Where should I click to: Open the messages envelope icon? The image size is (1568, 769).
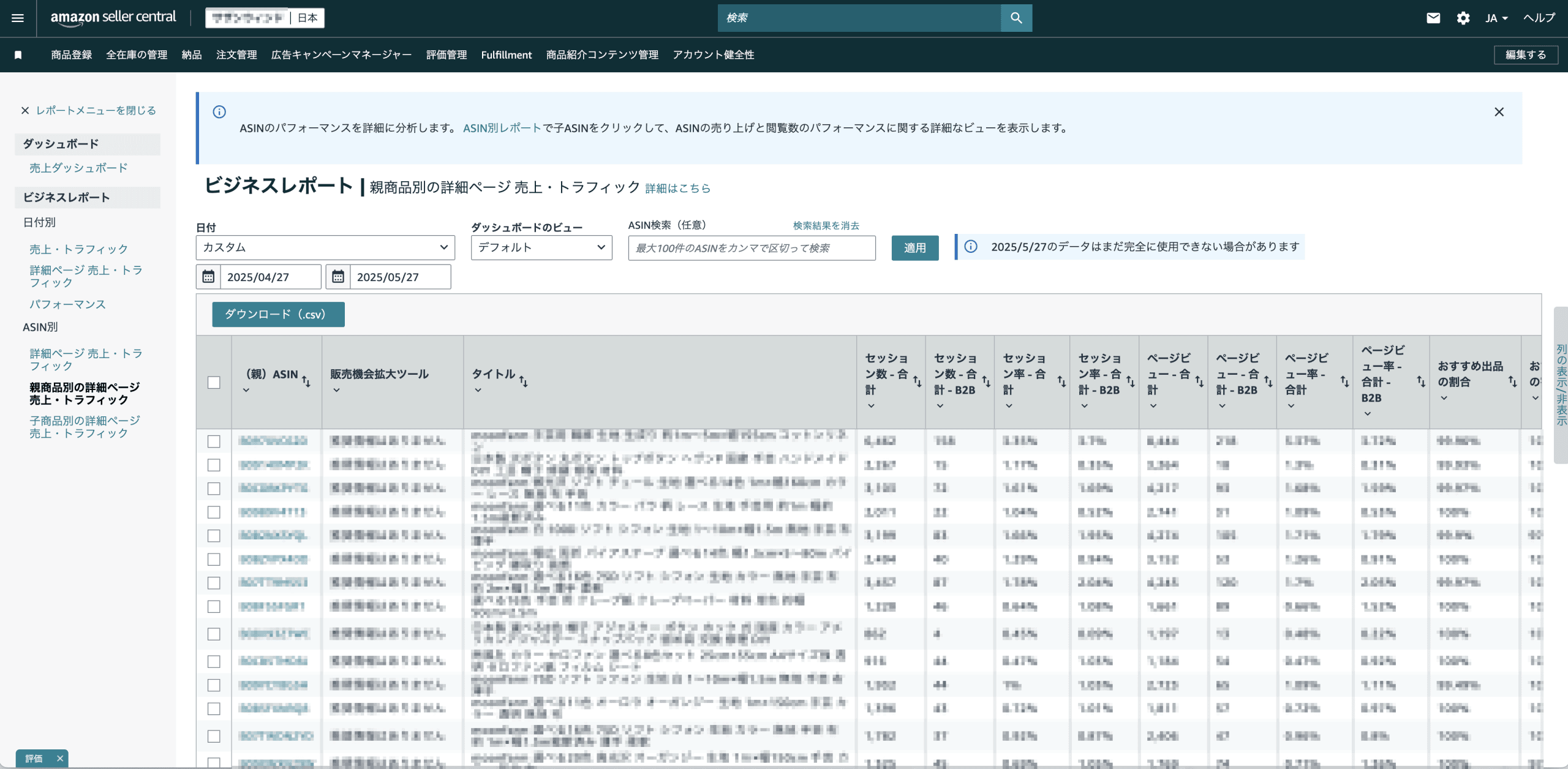(1433, 18)
